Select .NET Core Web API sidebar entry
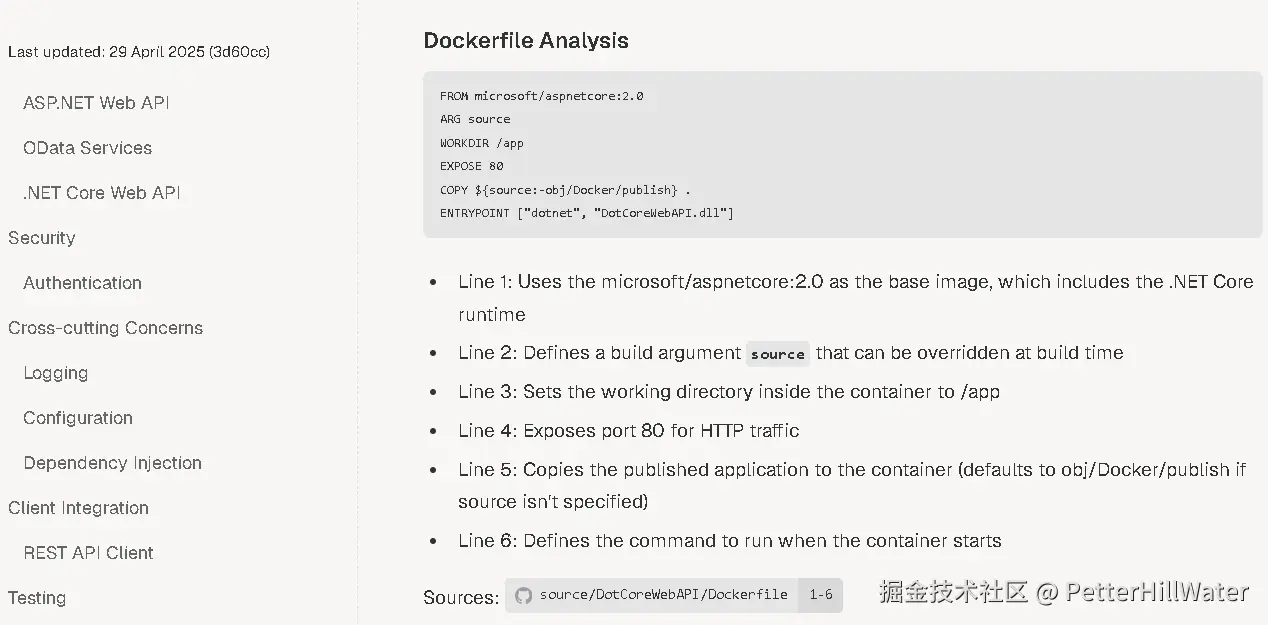This screenshot has height=625, width=1268. click(x=102, y=193)
